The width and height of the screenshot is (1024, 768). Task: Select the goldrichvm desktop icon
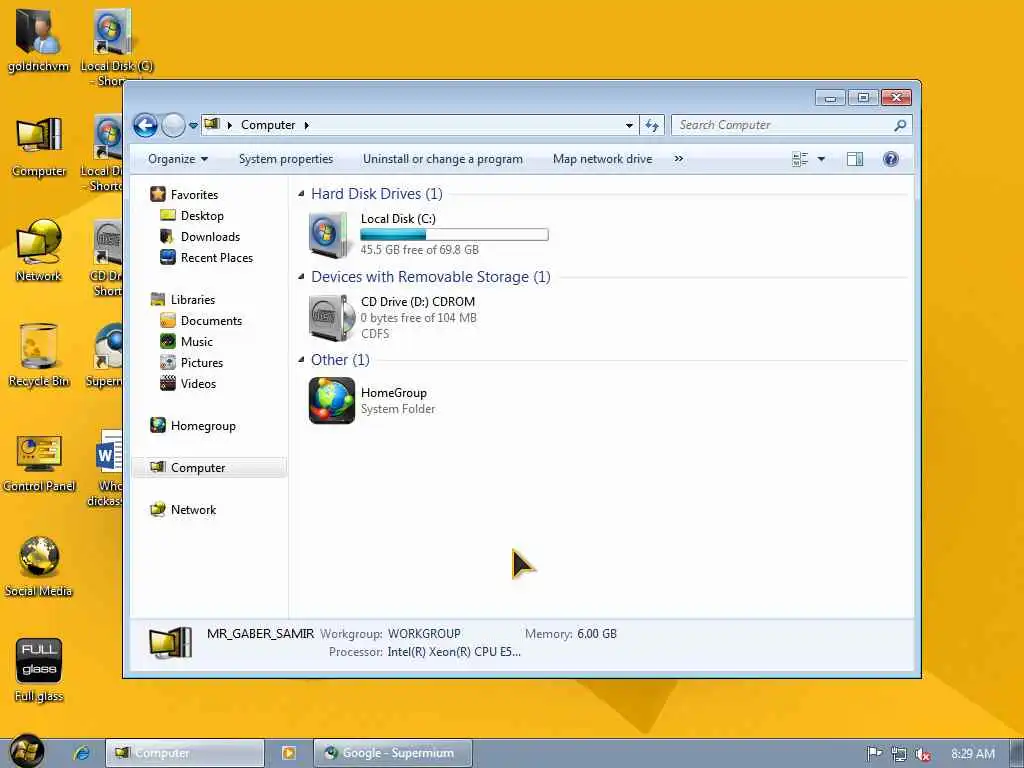click(x=39, y=42)
